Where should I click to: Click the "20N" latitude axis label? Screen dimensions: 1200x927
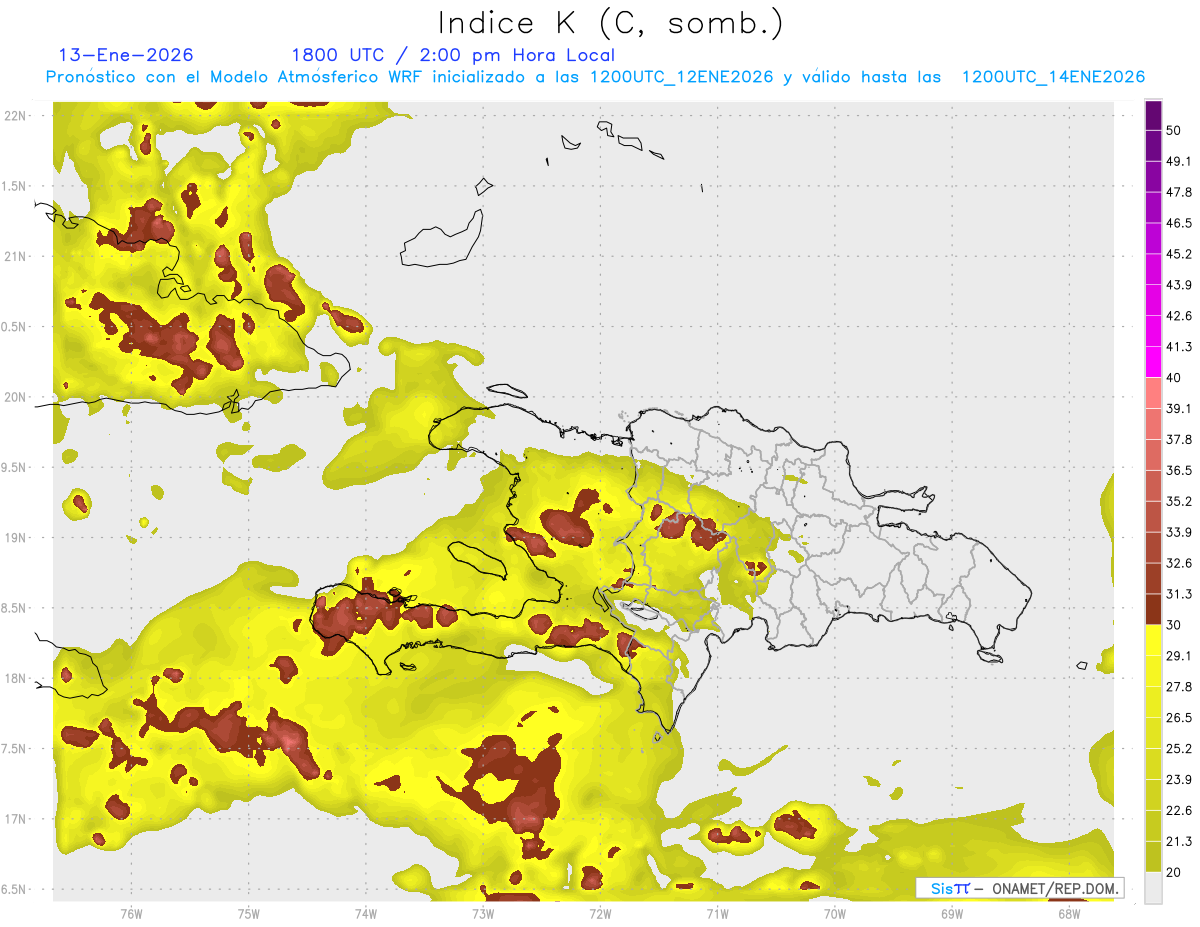[14, 397]
